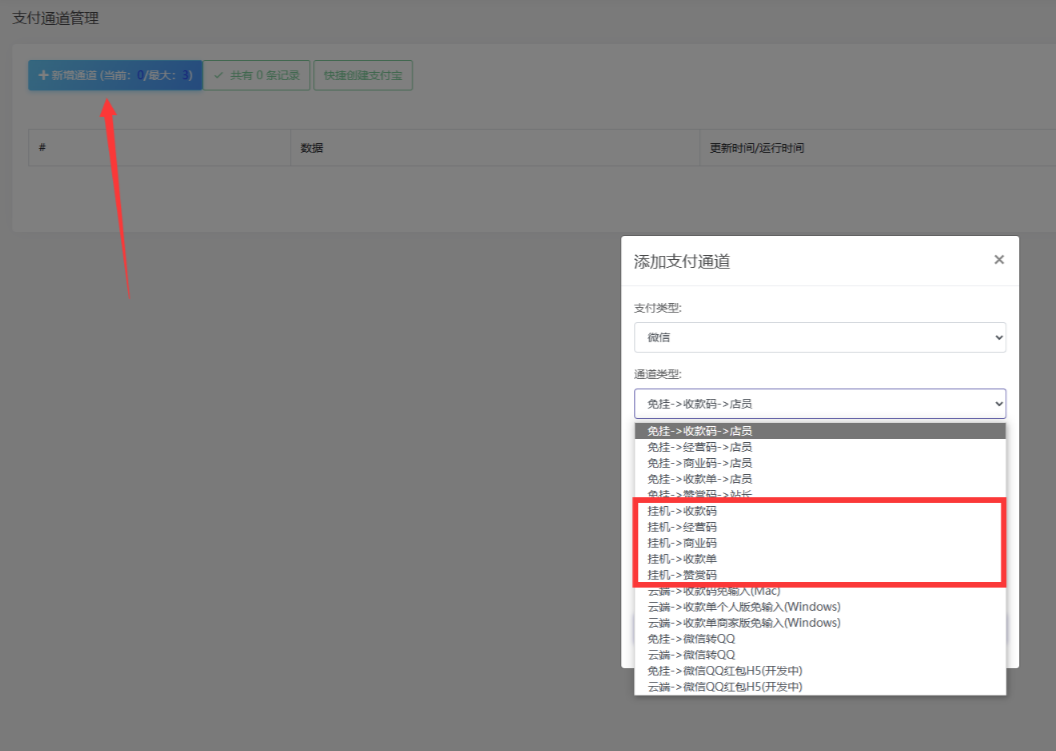Click the × to close 添加支付通道 dialog
The image size is (1056, 751).
click(x=998, y=259)
